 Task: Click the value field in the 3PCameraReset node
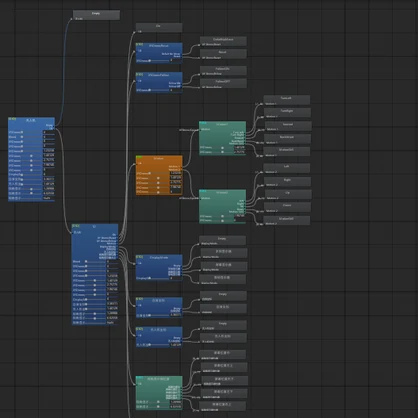[176, 61]
